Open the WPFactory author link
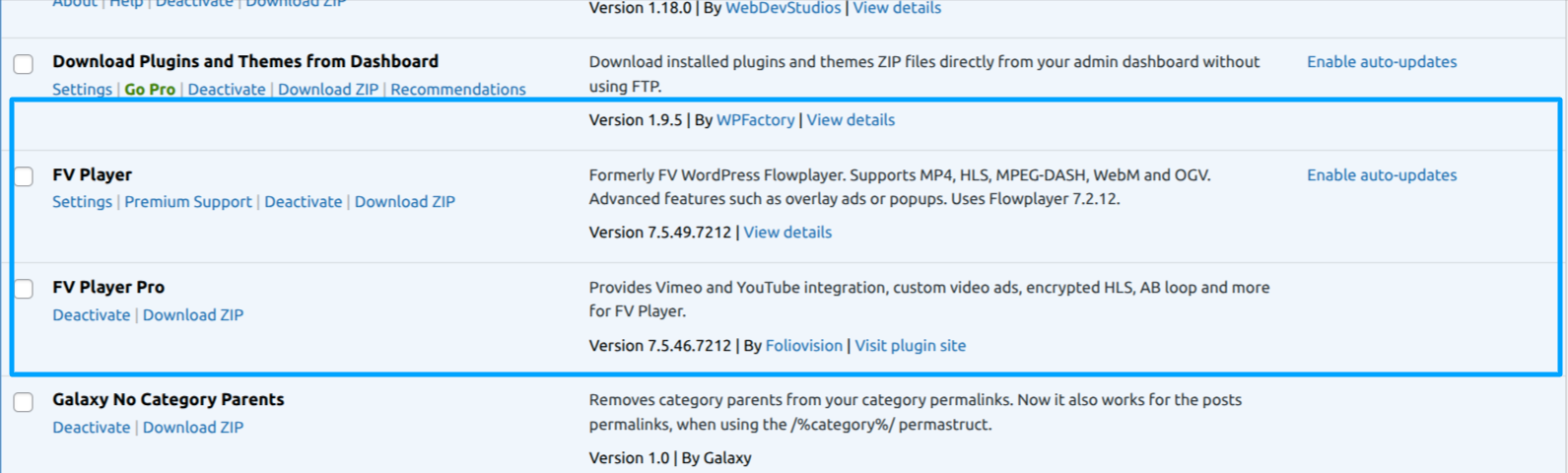 pyautogui.click(x=755, y=120)
